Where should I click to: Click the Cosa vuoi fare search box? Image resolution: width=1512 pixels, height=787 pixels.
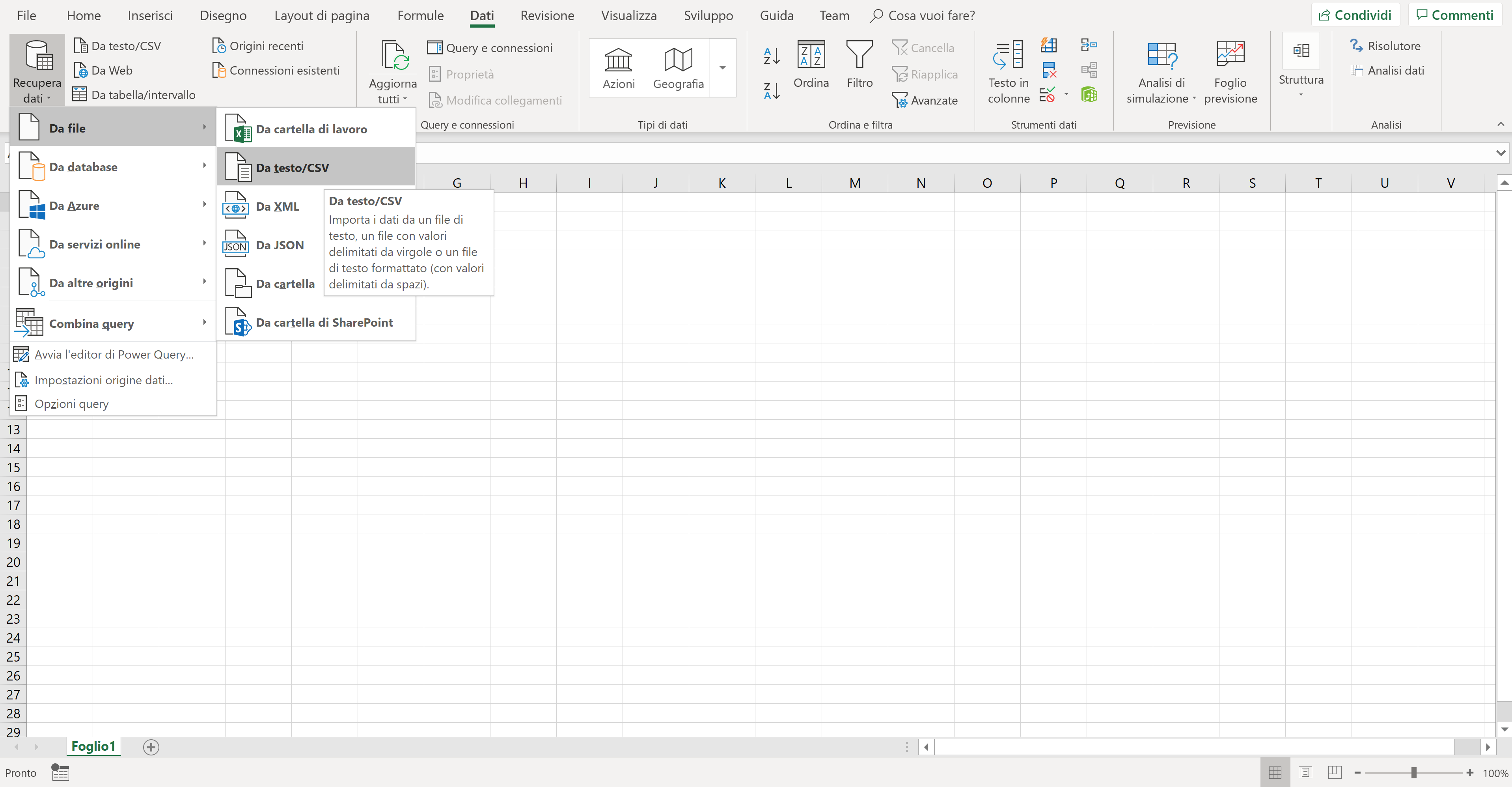pos(923,15)
